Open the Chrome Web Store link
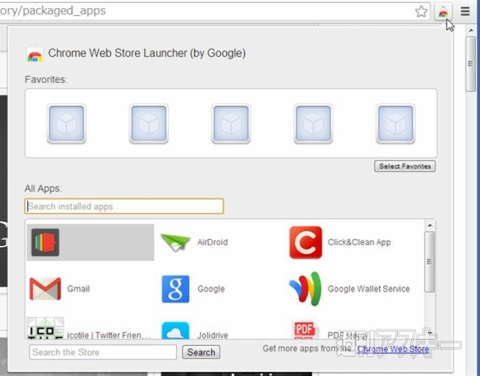 393,349
